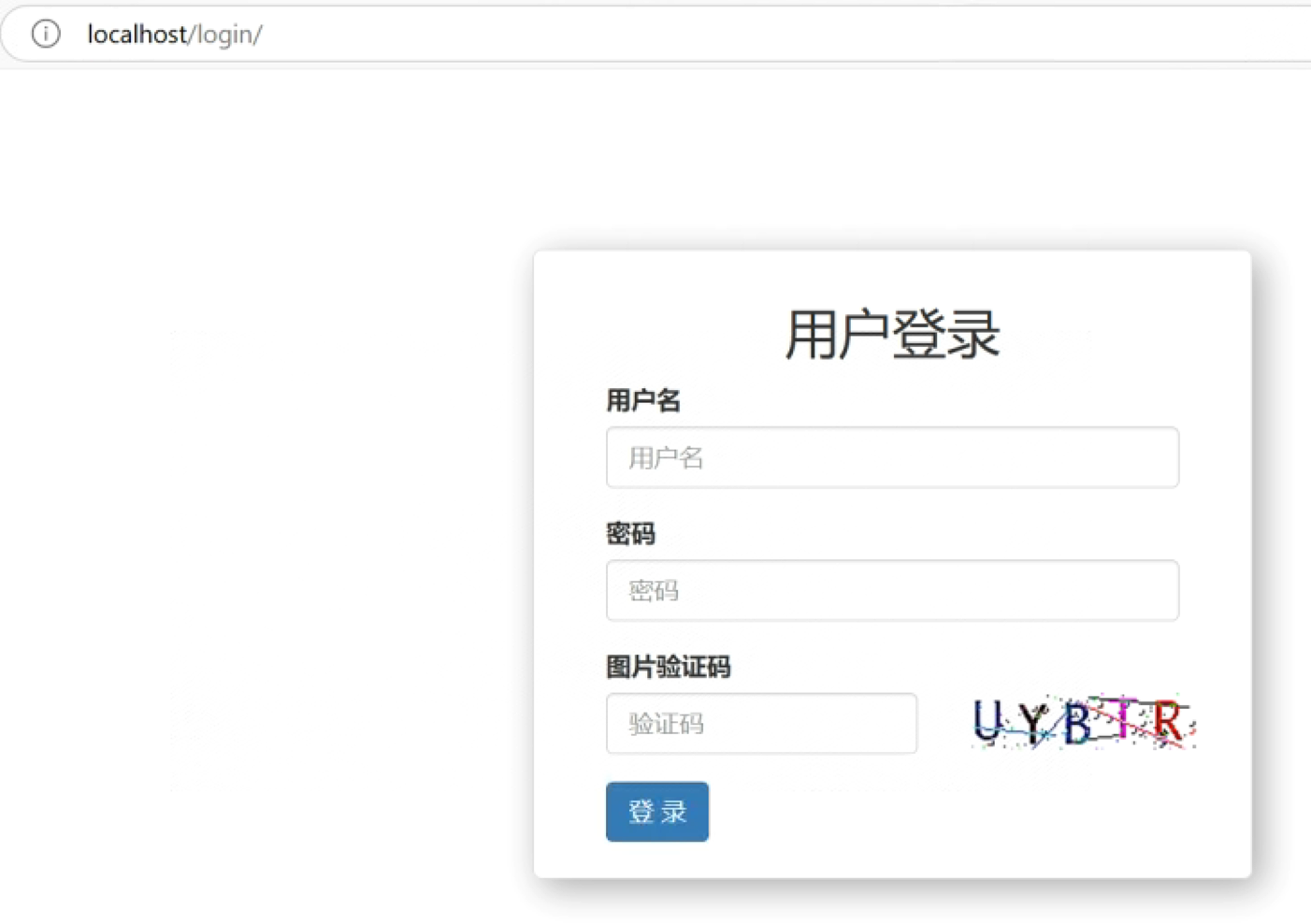1311x924 pixels.
Task: Click the 用户名 placeholder text inside the field
Action: (666, 457)
